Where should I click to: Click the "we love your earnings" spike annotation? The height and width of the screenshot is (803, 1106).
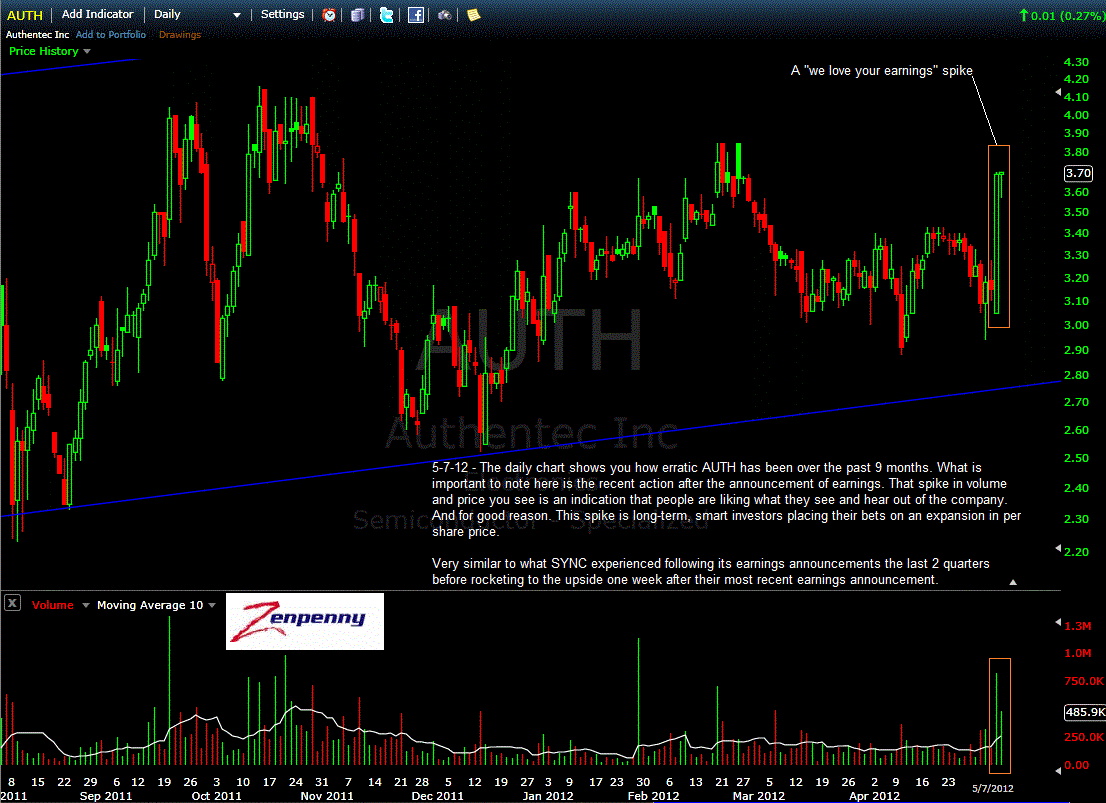[x=882, y=71]
